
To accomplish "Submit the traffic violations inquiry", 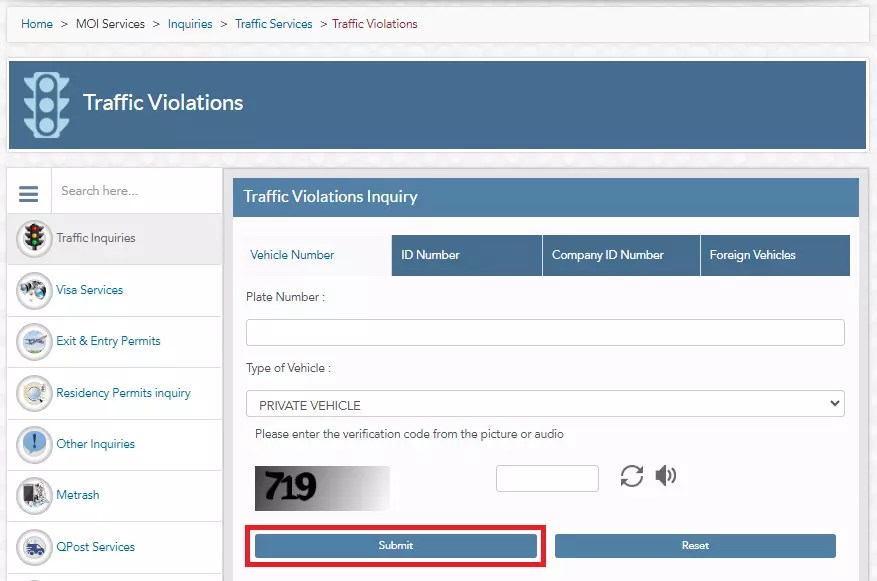I will (x=396, y=545).
